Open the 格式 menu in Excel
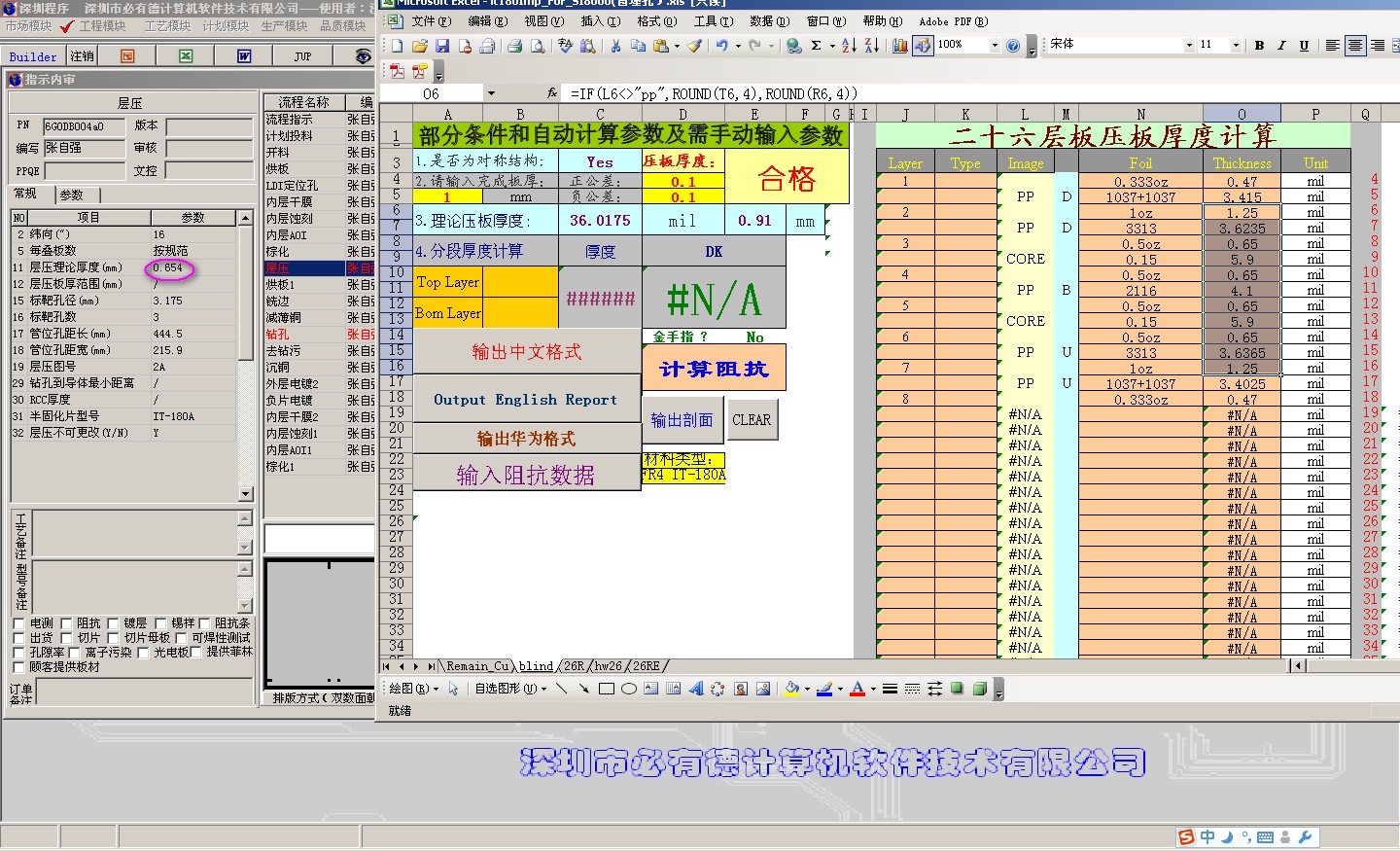The image size is (1400, 852). coord(656,20)
